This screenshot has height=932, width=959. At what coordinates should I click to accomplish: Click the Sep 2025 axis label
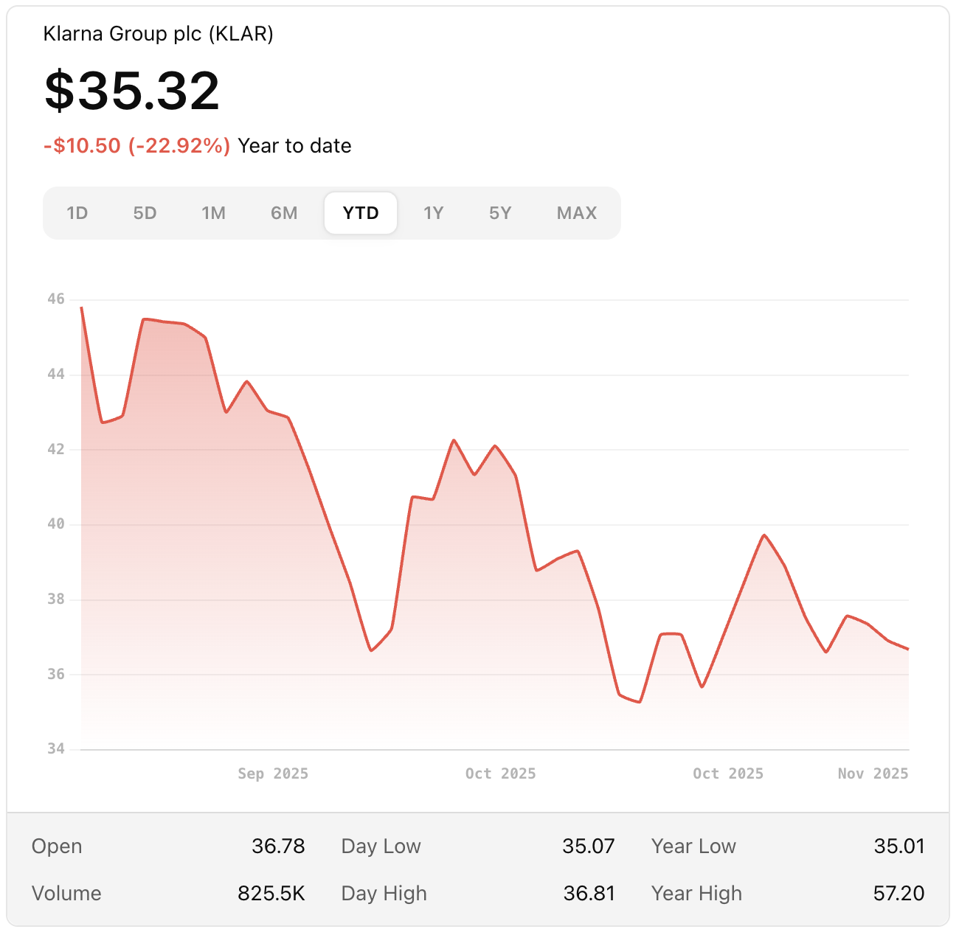point(272,773)
